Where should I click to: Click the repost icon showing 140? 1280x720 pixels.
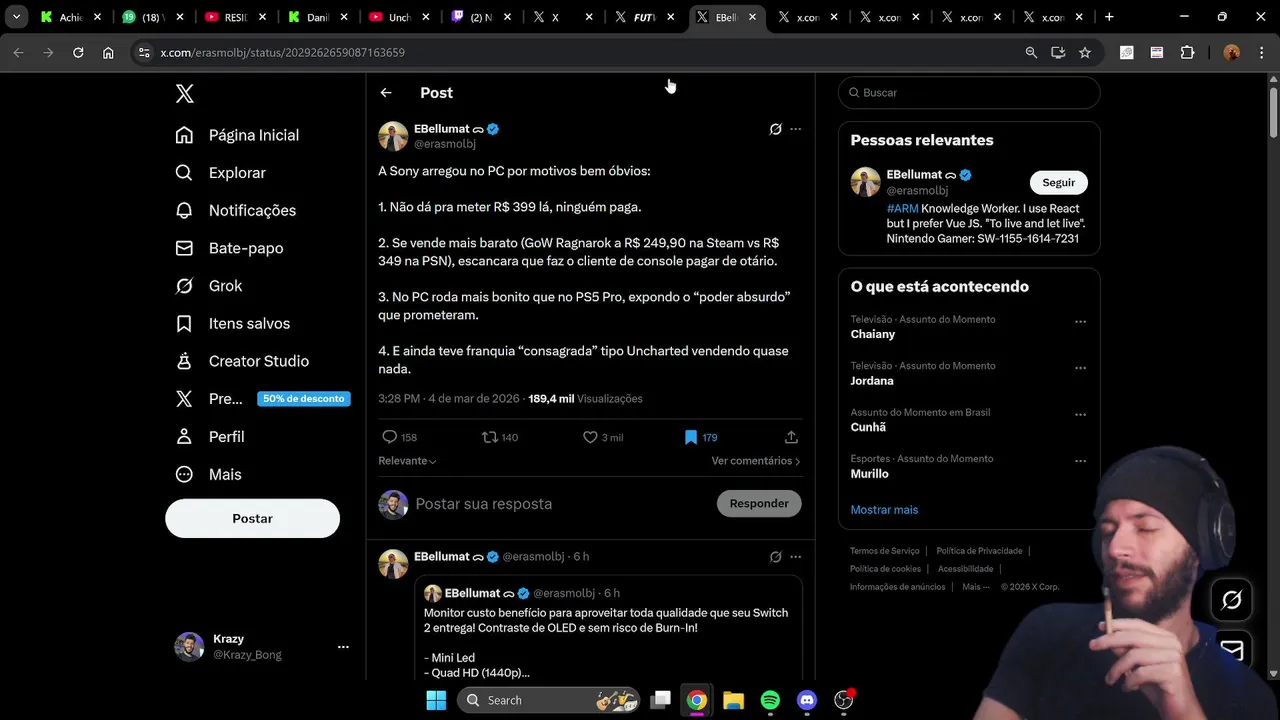(500, 437)
